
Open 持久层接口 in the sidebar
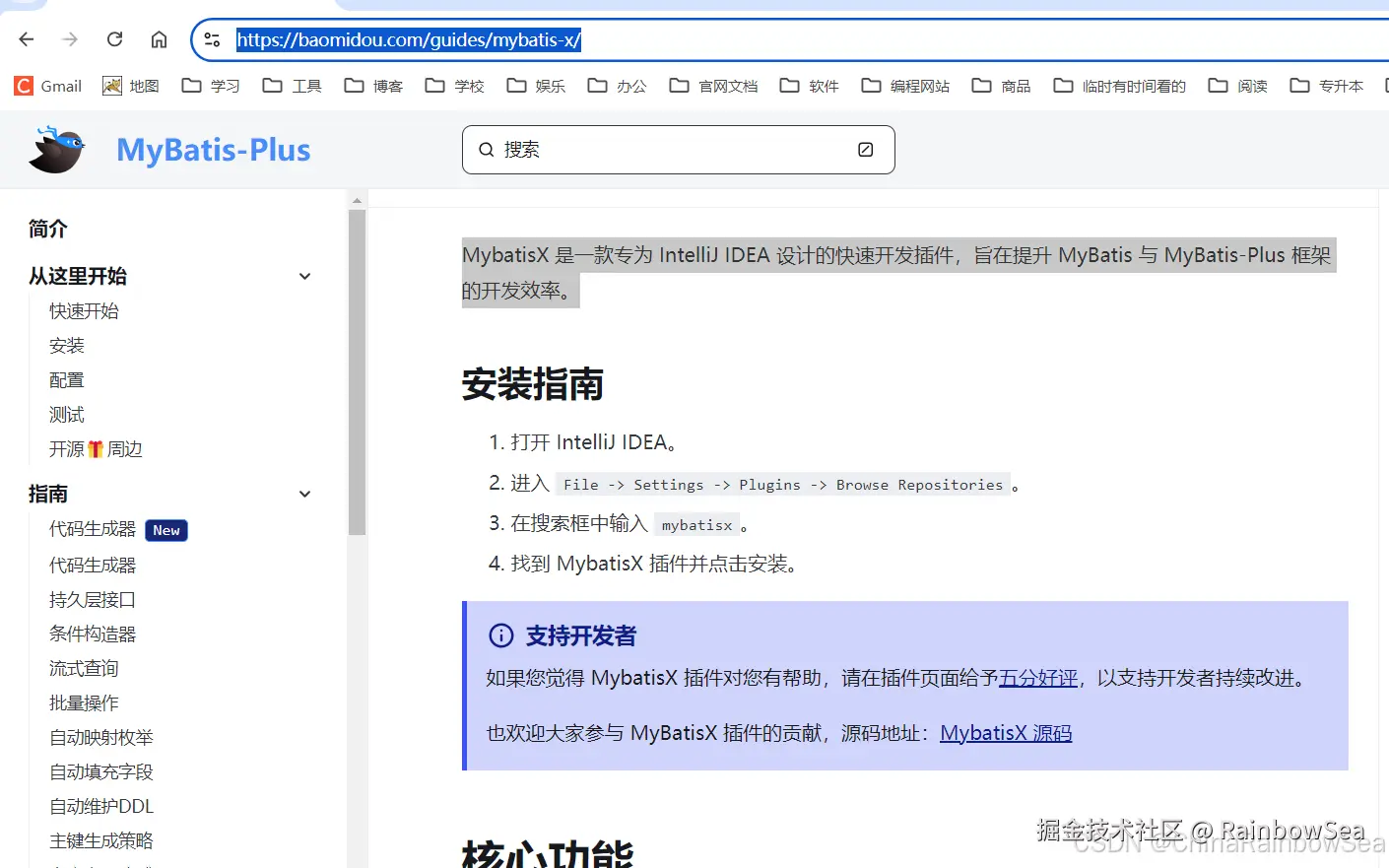[x=93, y=600]
